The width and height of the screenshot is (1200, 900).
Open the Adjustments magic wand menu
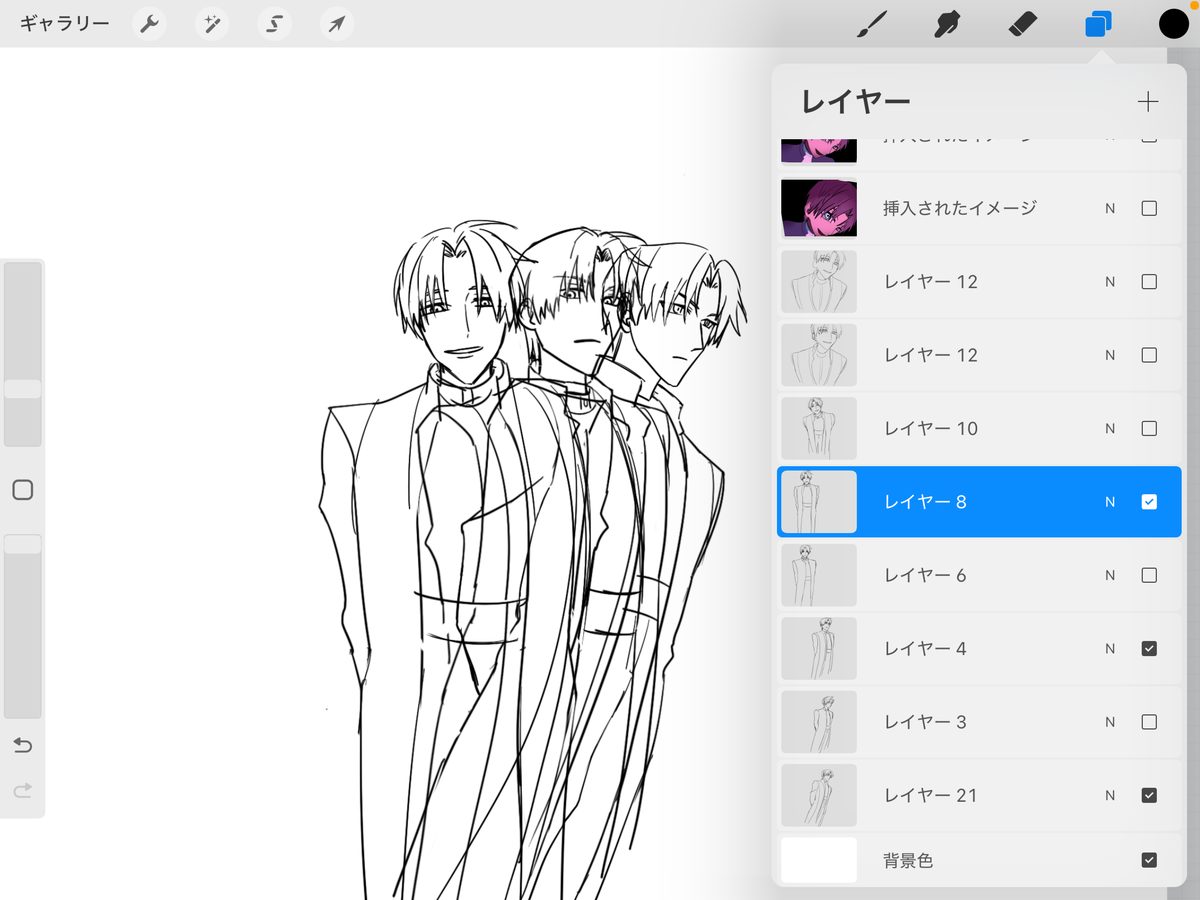[x=212, y=24]
